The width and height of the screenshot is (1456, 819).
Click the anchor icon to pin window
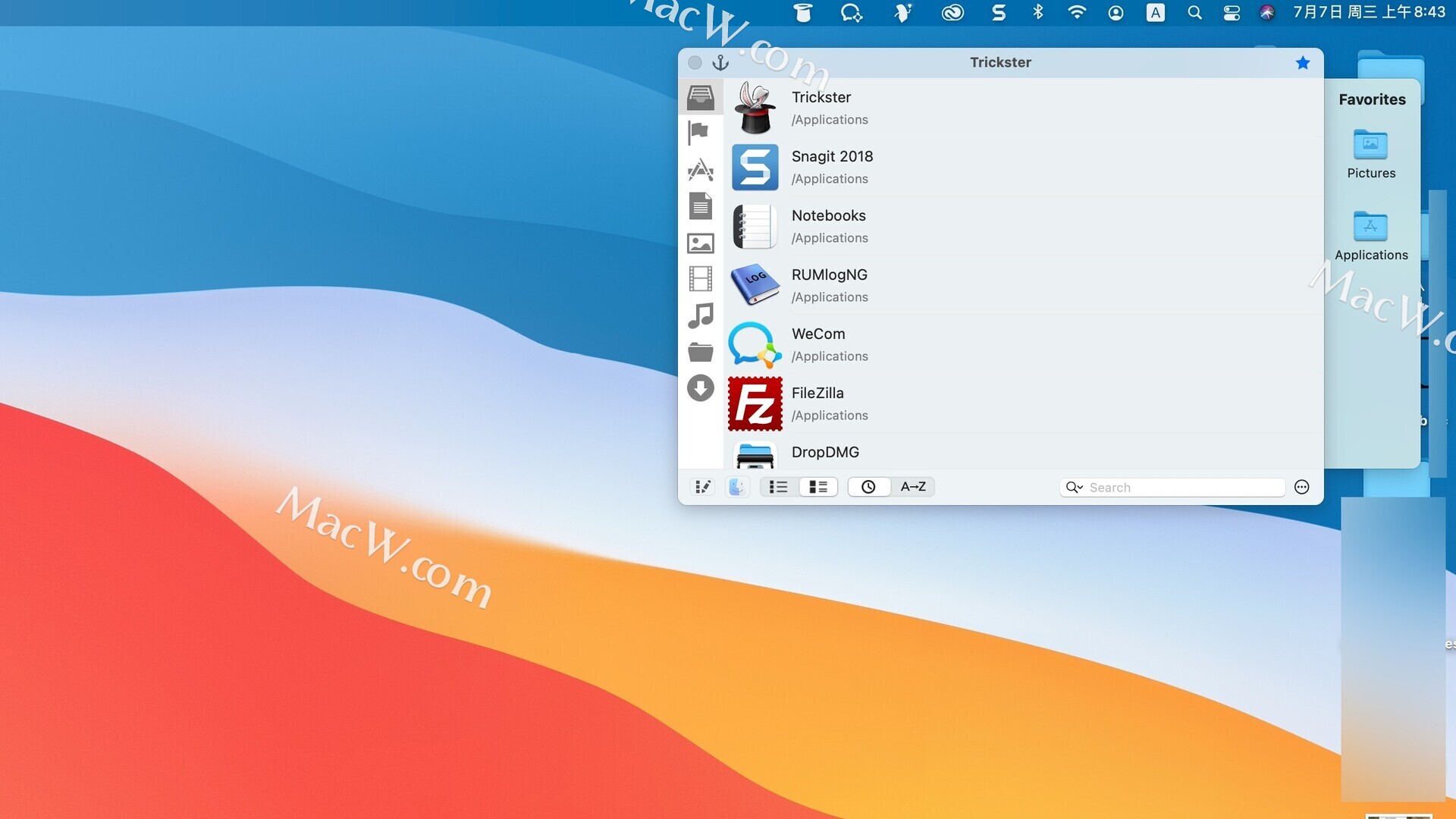tap(720, 62)
